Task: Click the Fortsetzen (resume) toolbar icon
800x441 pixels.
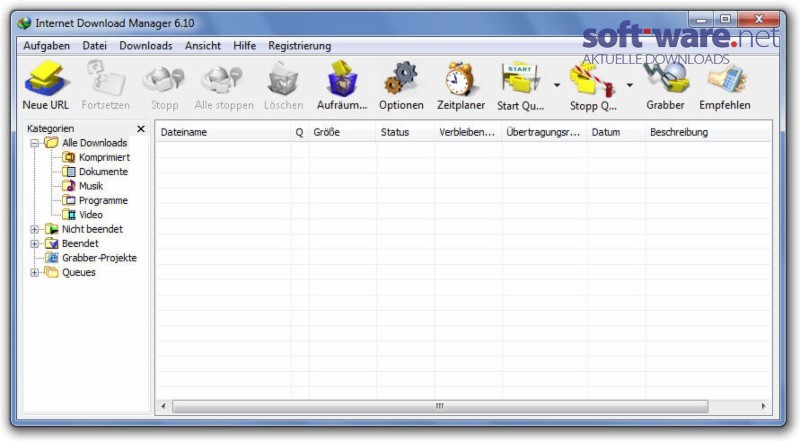Action: [x=106, y=78]
